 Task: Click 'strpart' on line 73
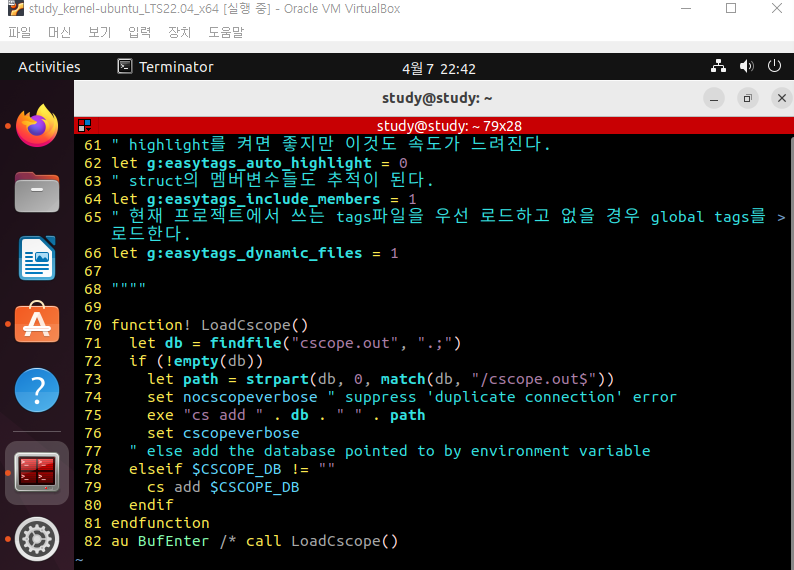click(277, 379)
